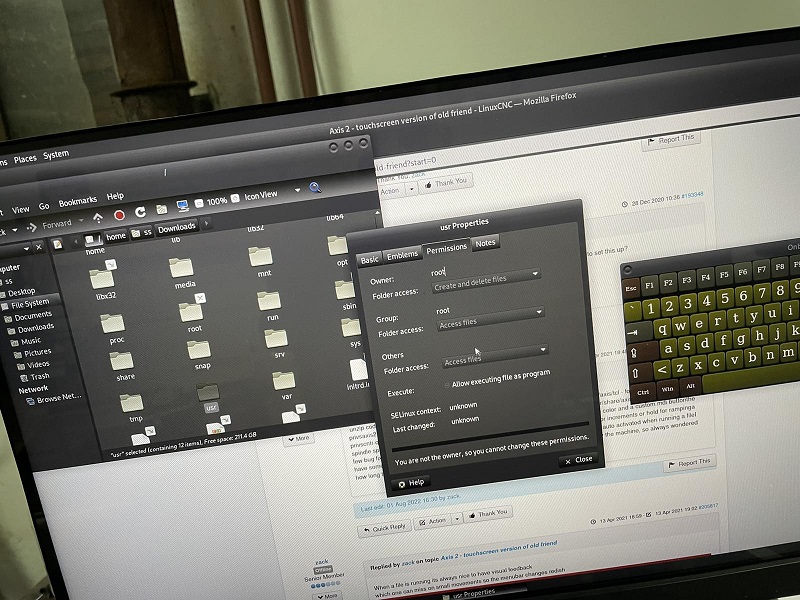The height and width of the screenshot is (600, 800).
Task: Select the snap folder icon
Action: [x=198, y=350]
